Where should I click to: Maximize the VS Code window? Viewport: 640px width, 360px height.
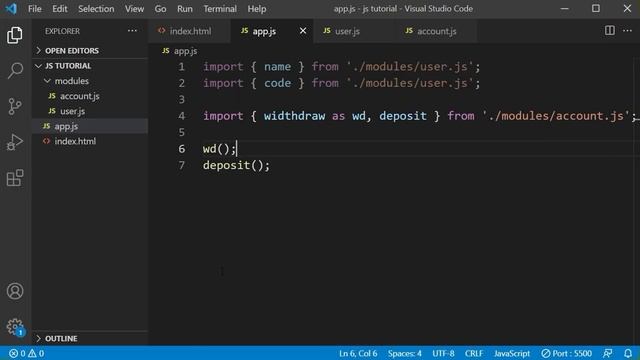tap(596, 9)
